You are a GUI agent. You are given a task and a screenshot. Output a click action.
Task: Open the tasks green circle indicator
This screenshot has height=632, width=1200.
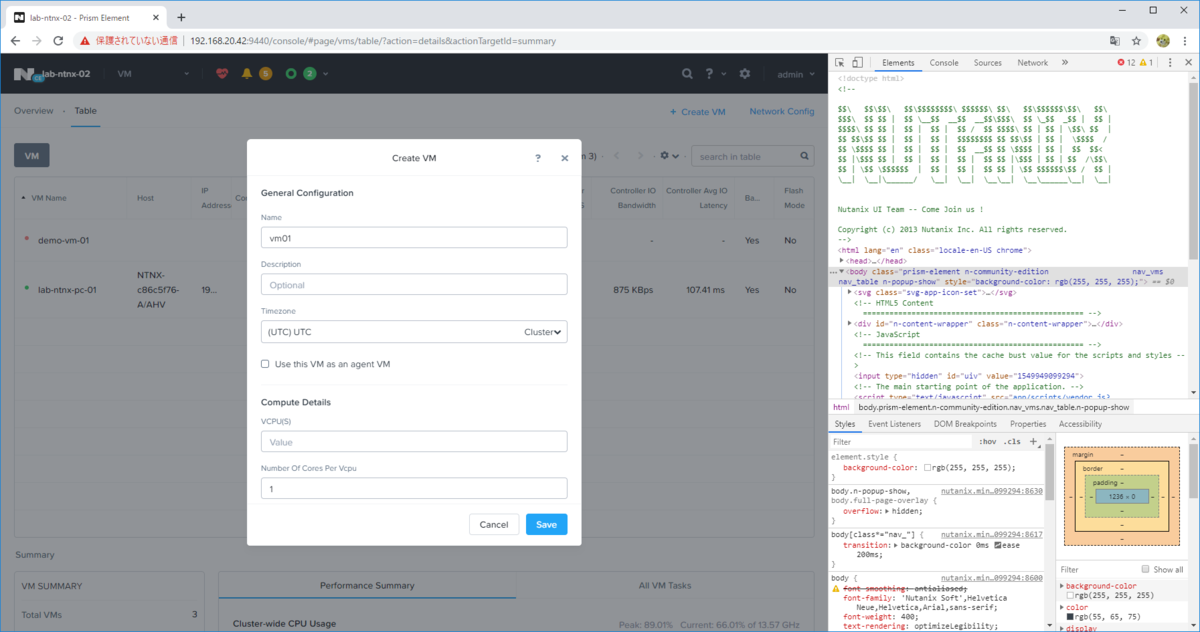(291, 74)
